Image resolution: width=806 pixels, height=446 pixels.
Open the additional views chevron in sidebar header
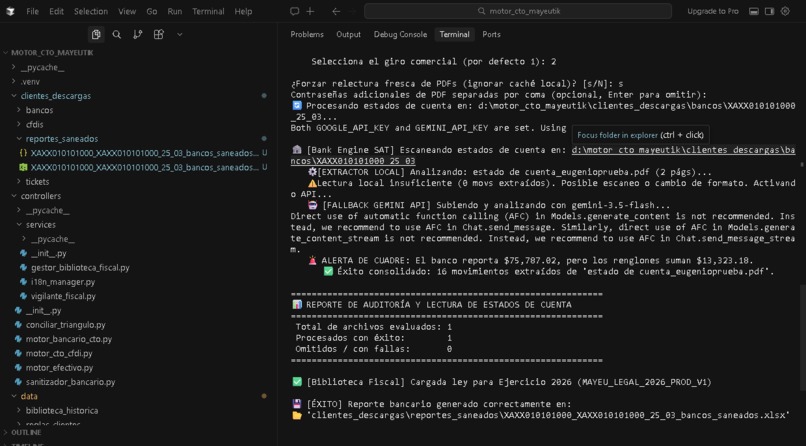[x=179, y=34]
